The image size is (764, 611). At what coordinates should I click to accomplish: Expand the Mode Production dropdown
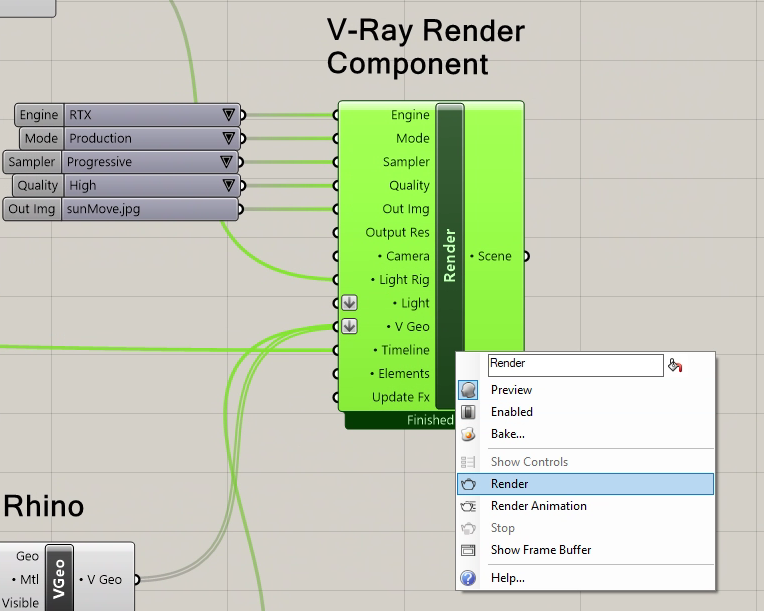(x=228, y=138)
